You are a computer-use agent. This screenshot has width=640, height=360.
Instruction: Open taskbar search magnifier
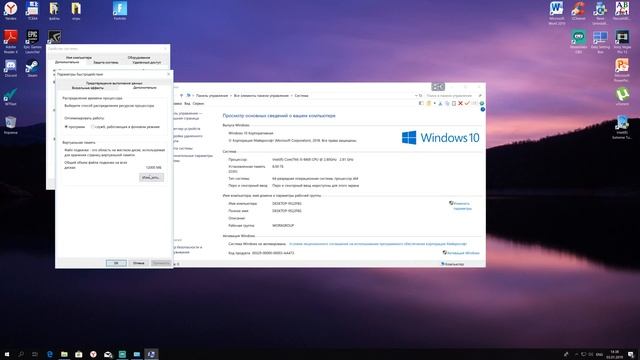click(21, 354)
